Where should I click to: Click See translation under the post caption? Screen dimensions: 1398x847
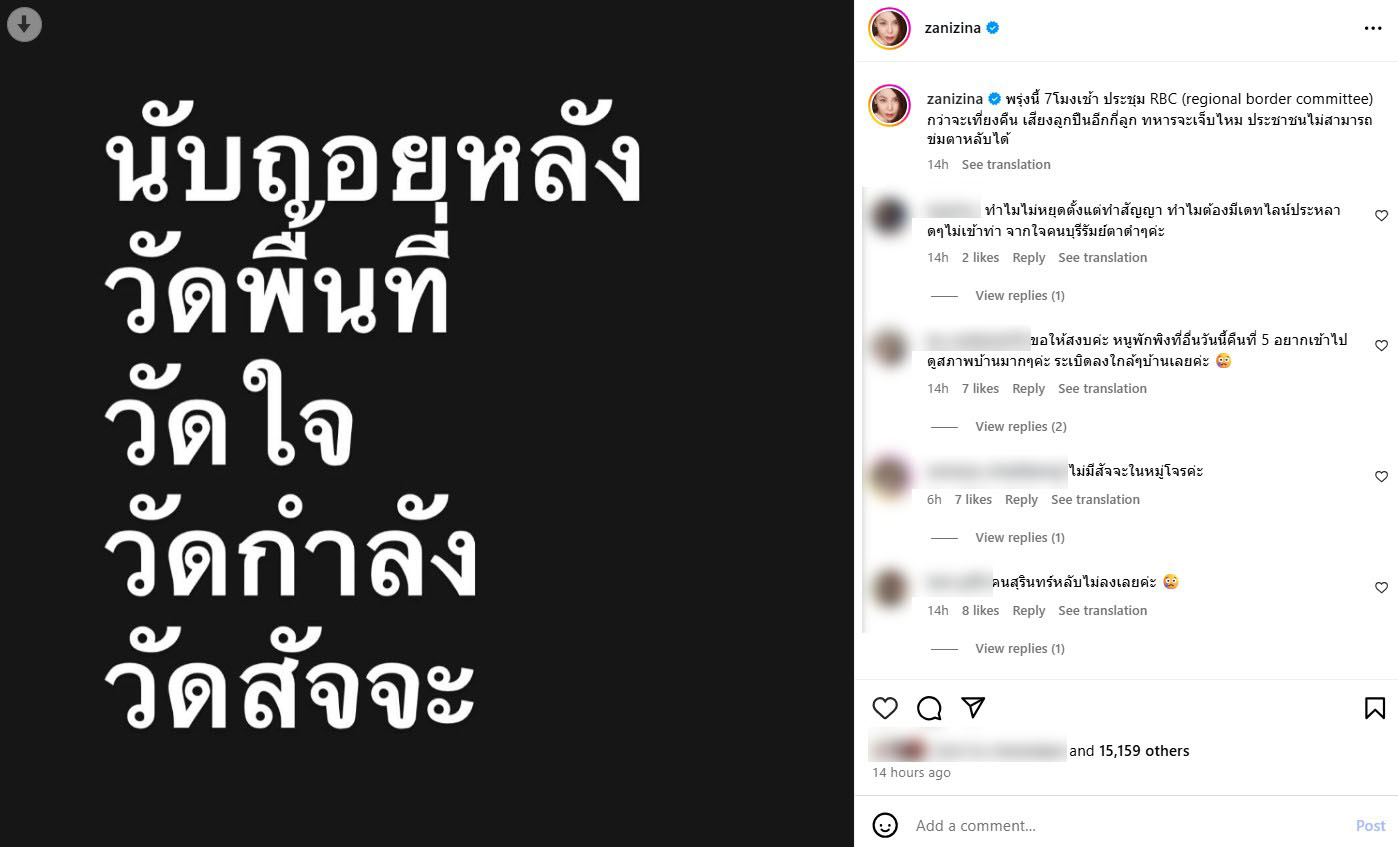click(1006, 165)
